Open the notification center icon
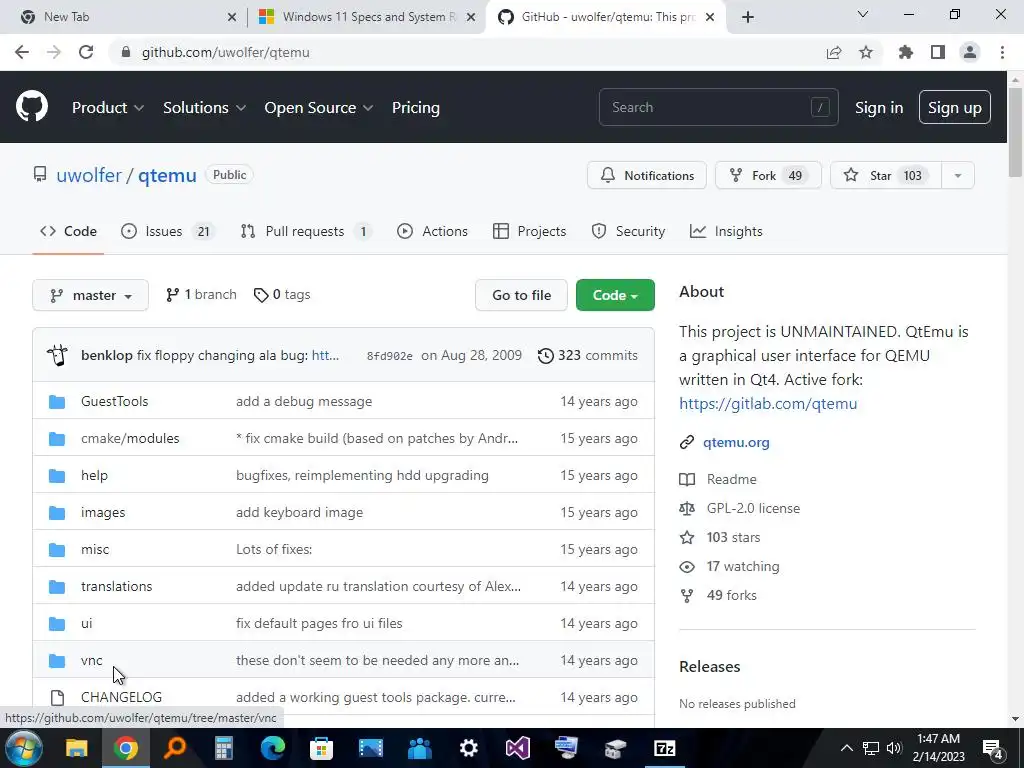Viewport: 1024px width, 768px height. click(993, 749)
